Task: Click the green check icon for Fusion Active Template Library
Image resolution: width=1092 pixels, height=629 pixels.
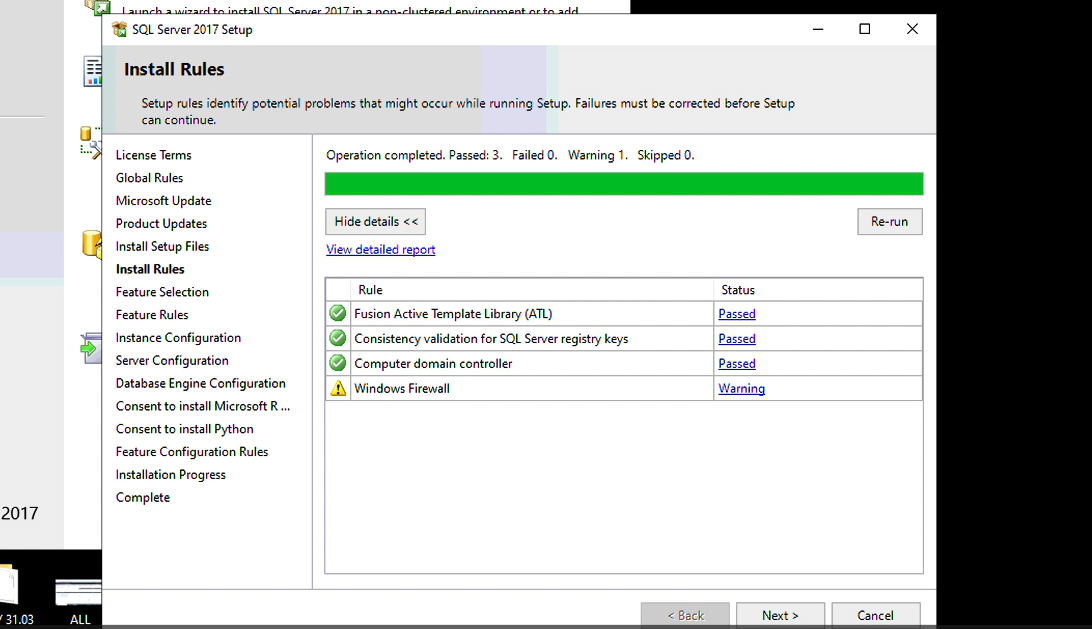Action: [x=338, y=313]
